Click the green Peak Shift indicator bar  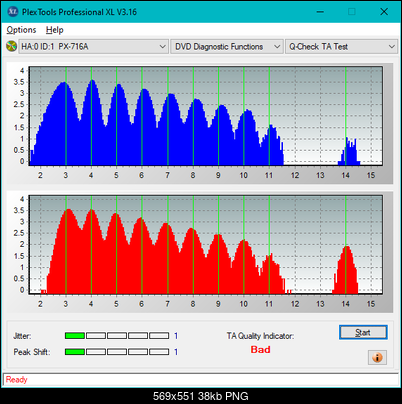(75, 352)
